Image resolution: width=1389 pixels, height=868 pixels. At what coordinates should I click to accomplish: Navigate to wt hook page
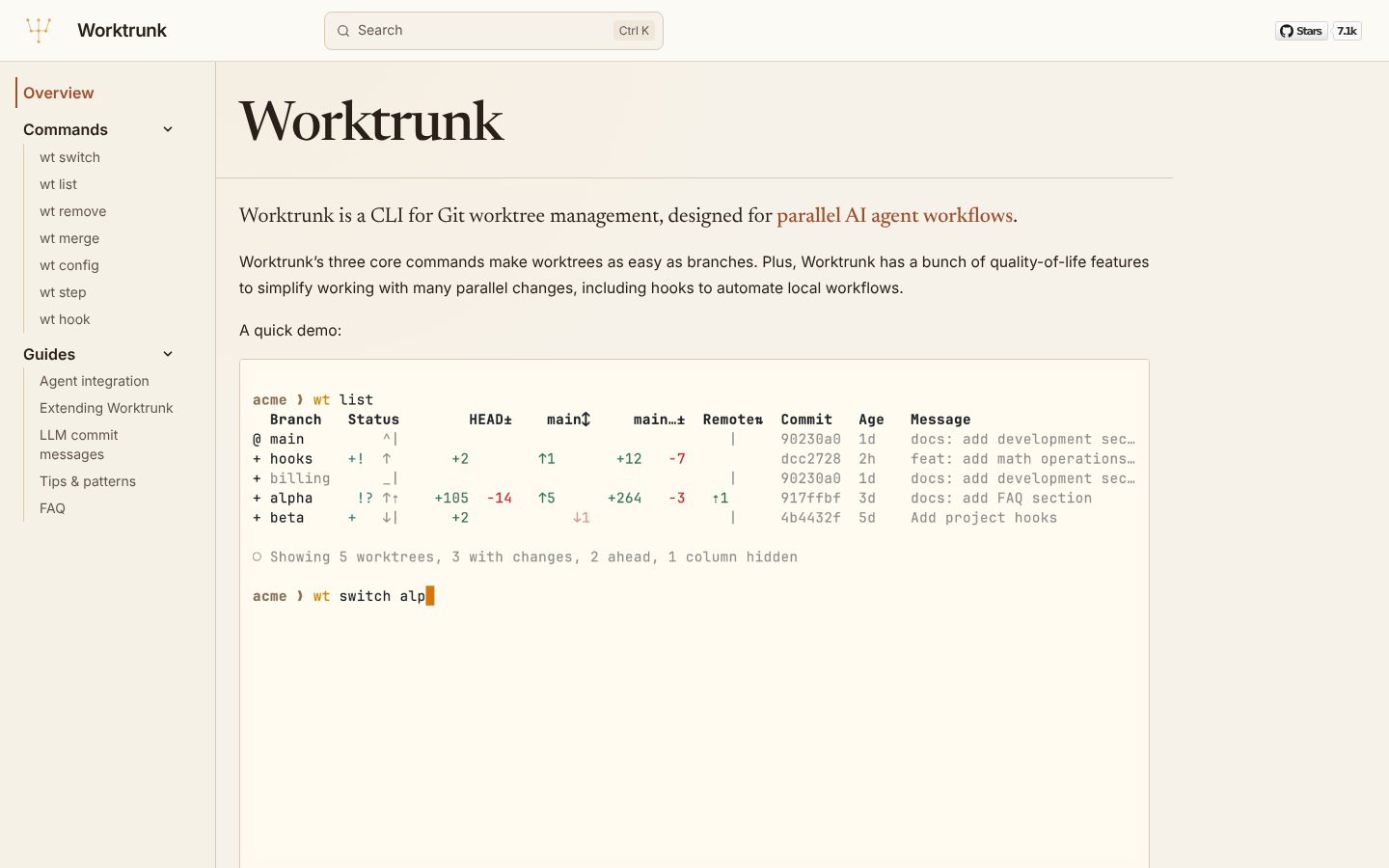click(65, 319)
